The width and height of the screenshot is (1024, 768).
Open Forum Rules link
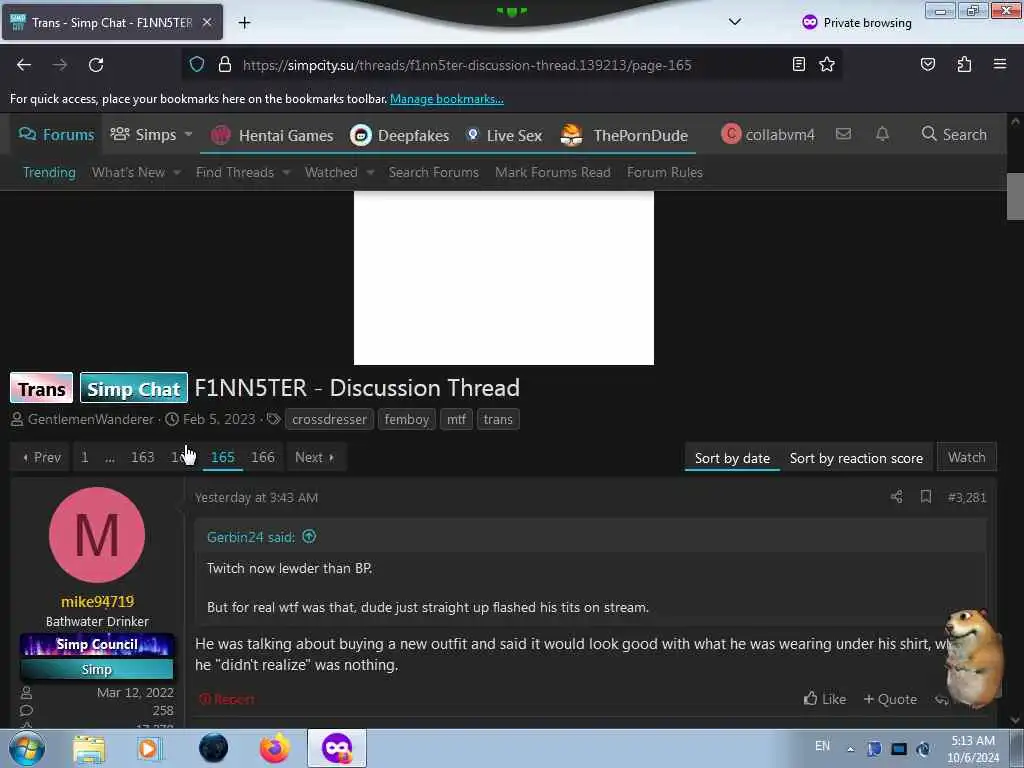pyautogui.click(x=665, y=172)
